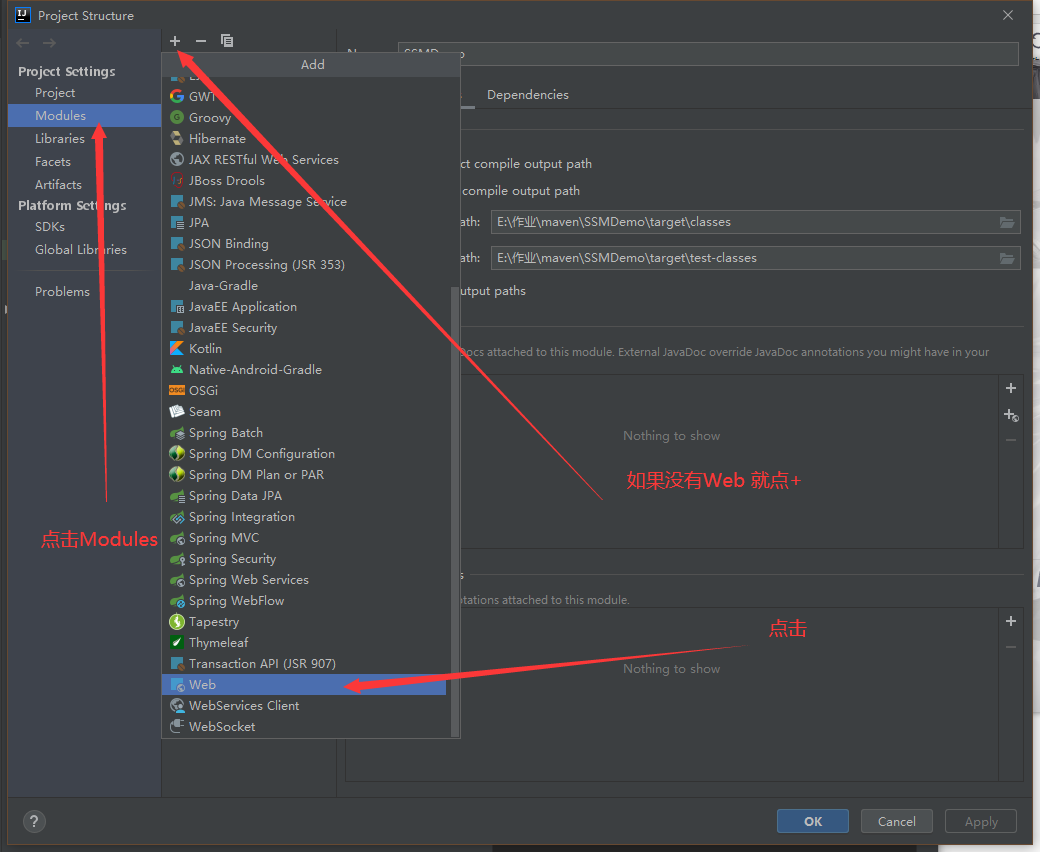Select WebSocket entry
Screen dimensions: 1040x852
point(304,727)
